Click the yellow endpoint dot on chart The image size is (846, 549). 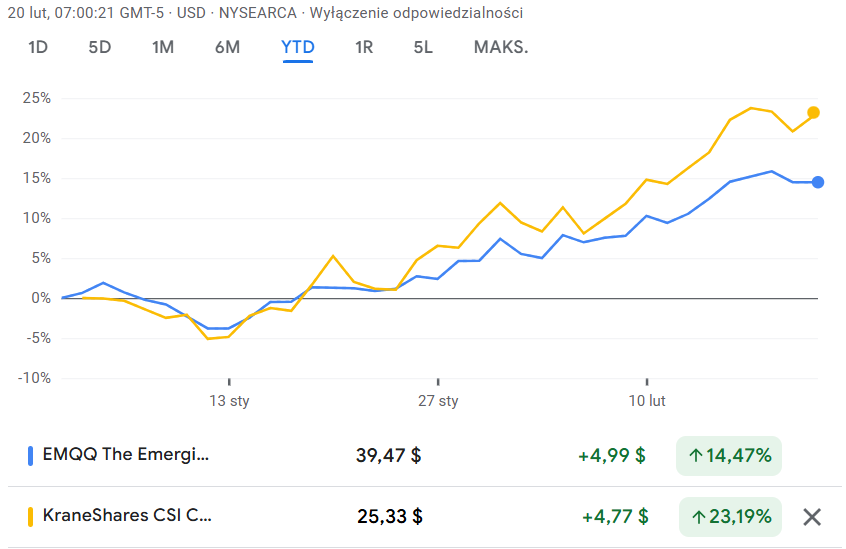click(813, 112)
